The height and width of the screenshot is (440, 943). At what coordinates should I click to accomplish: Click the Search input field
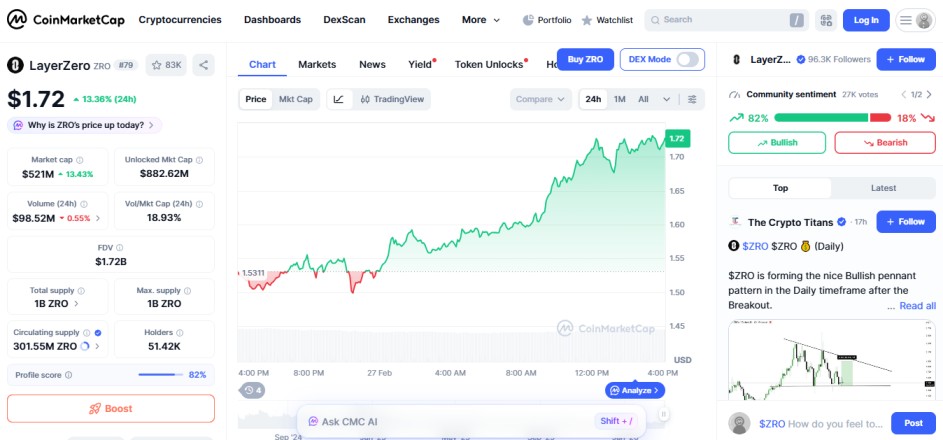click(x=726, y=20)
